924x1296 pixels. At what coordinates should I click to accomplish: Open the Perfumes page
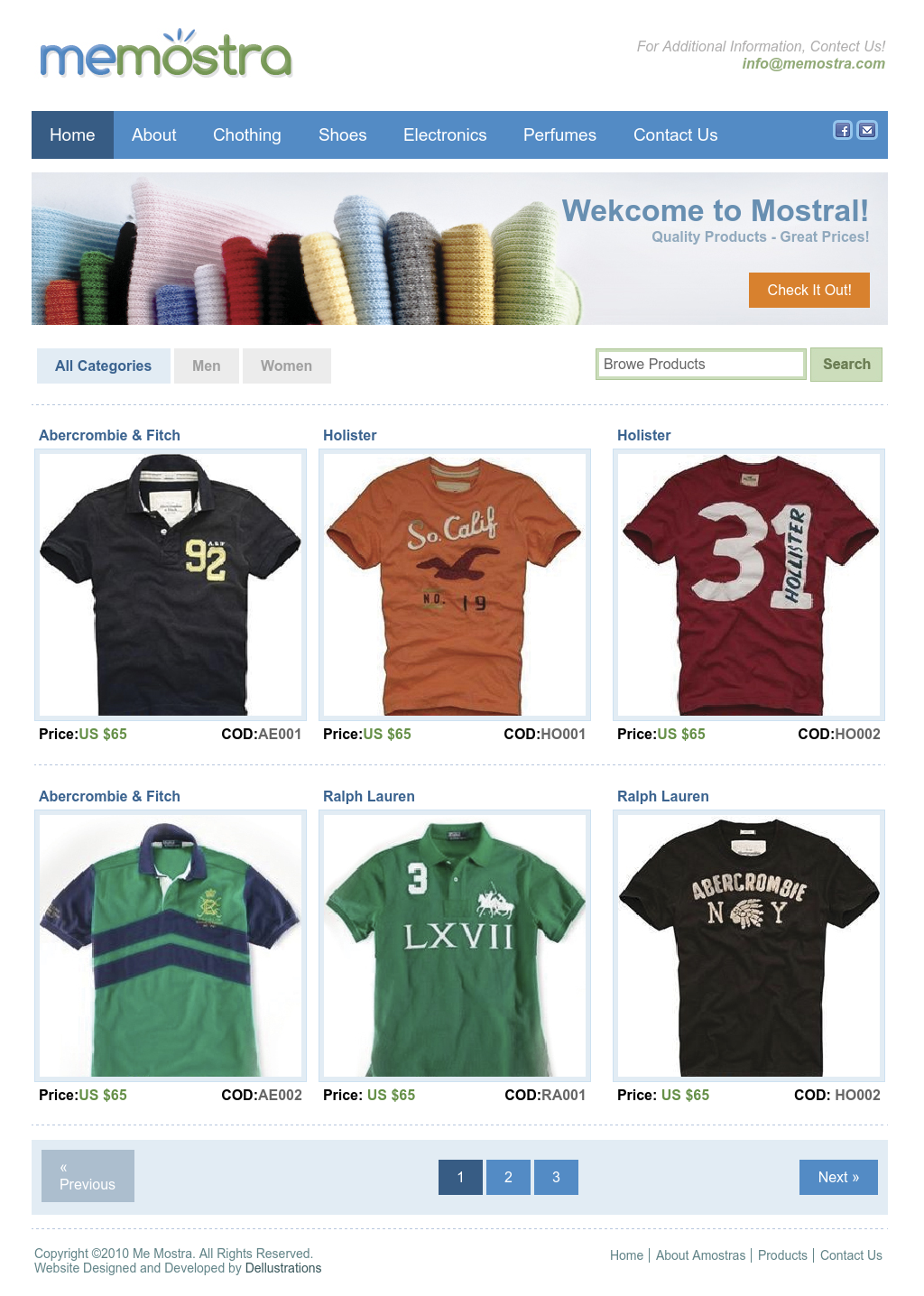coord(559,134)
